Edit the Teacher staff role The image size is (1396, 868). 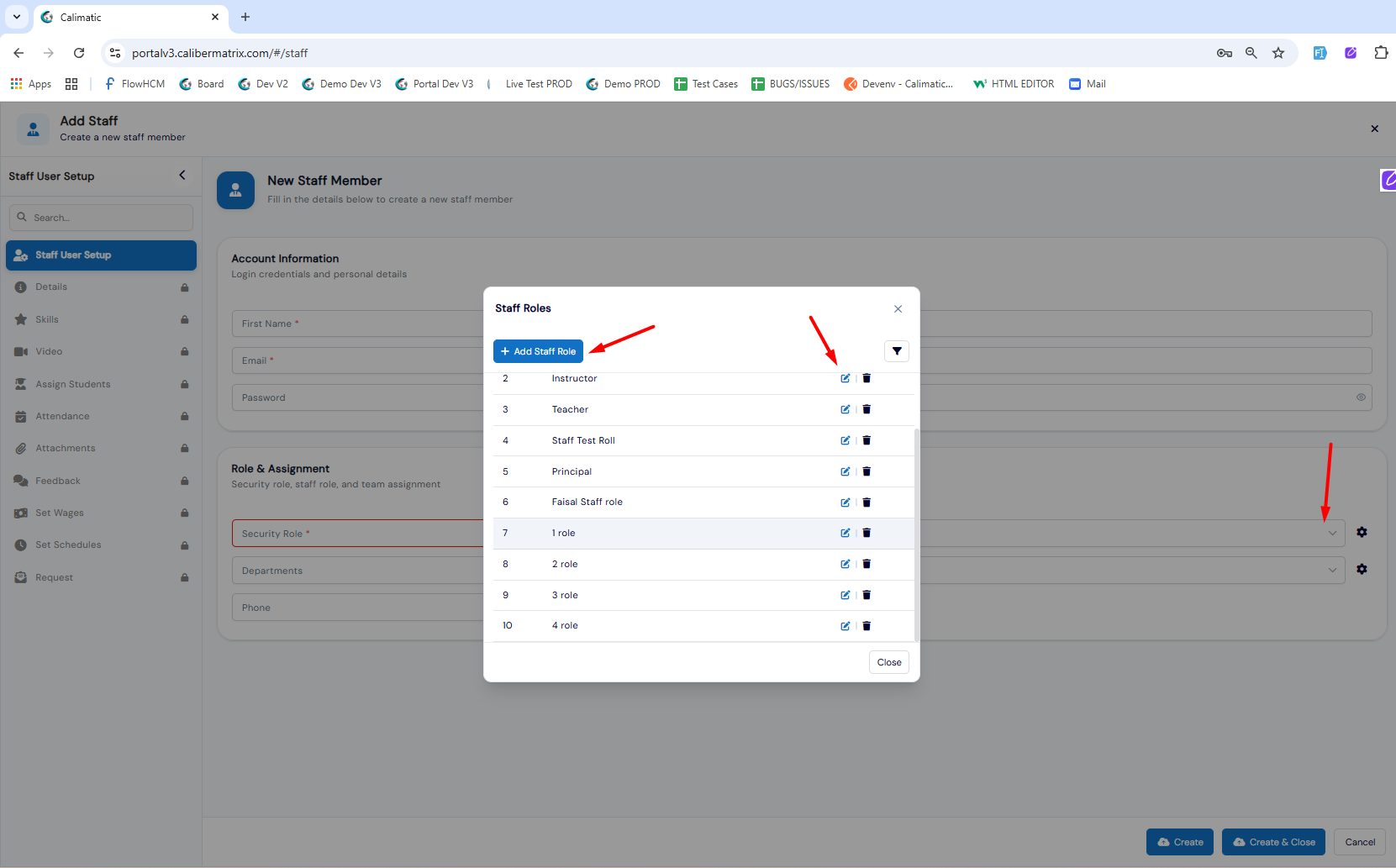(x=845, y=409)
